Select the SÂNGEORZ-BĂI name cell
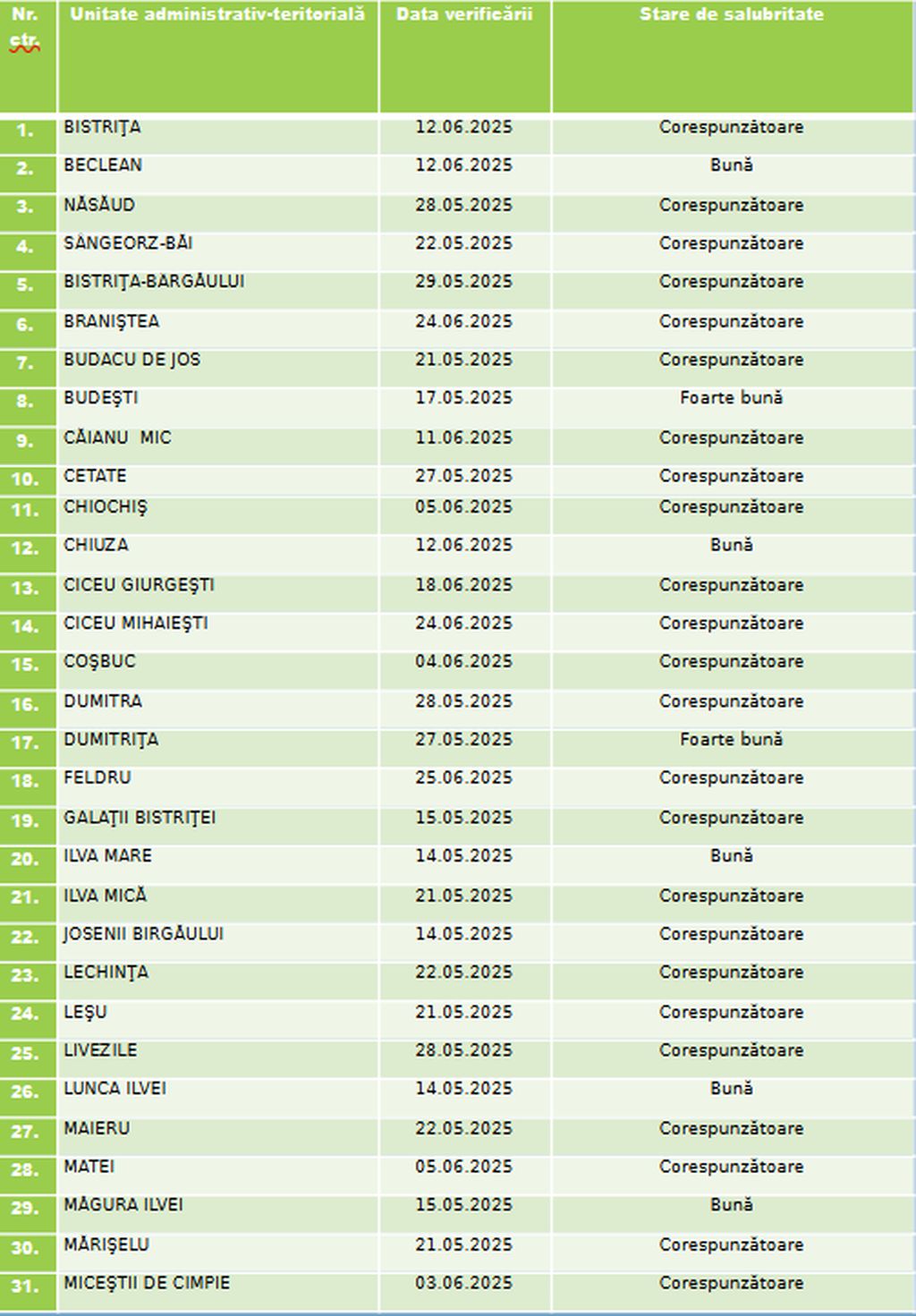The height and width of the screenshot is (1316, 916). click(128, 243)
